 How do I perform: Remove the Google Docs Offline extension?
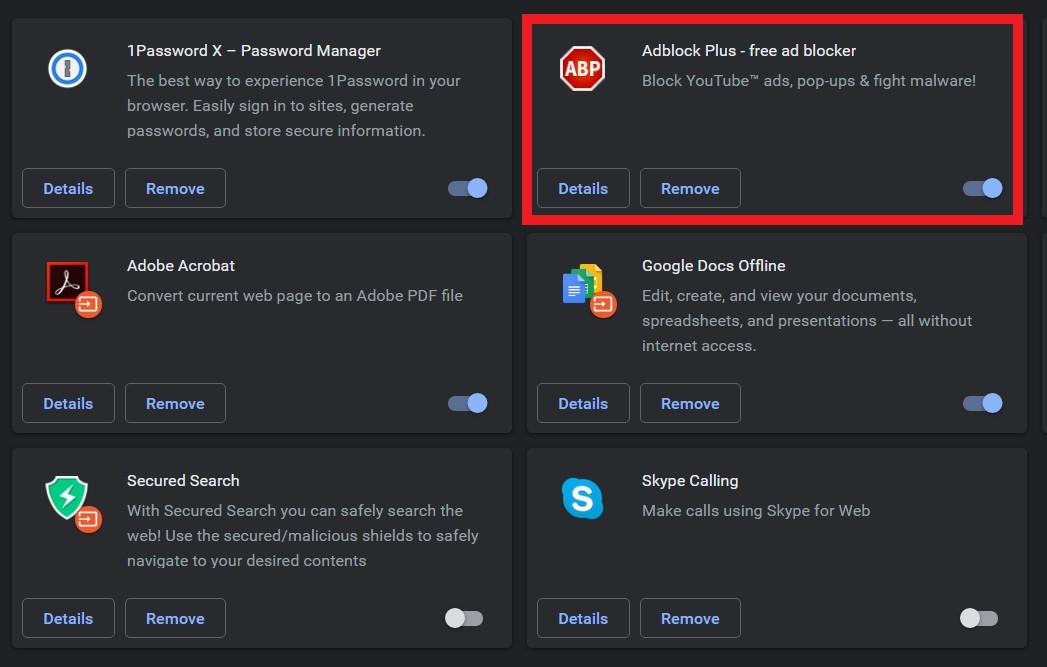(690, 403)
